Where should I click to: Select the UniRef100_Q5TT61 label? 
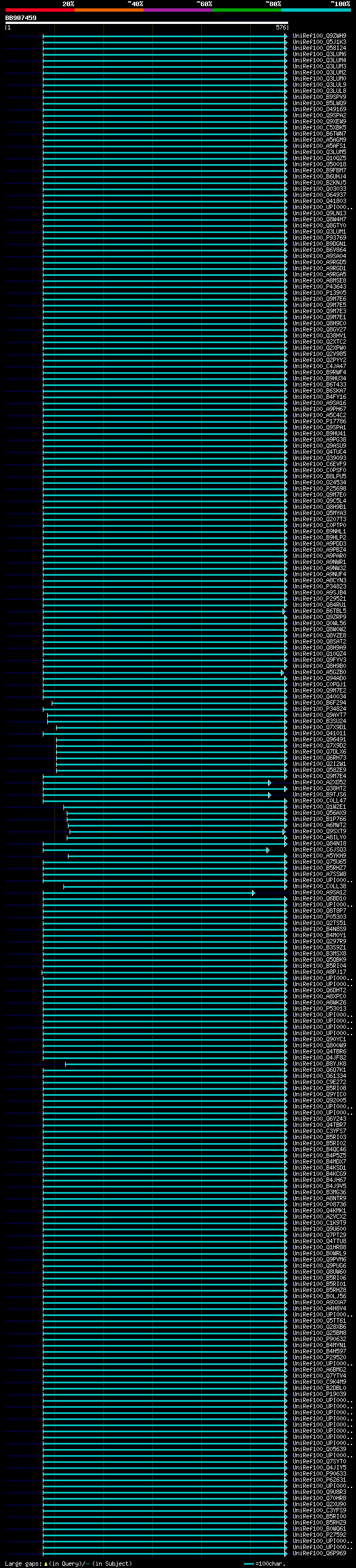(319, 1321)
